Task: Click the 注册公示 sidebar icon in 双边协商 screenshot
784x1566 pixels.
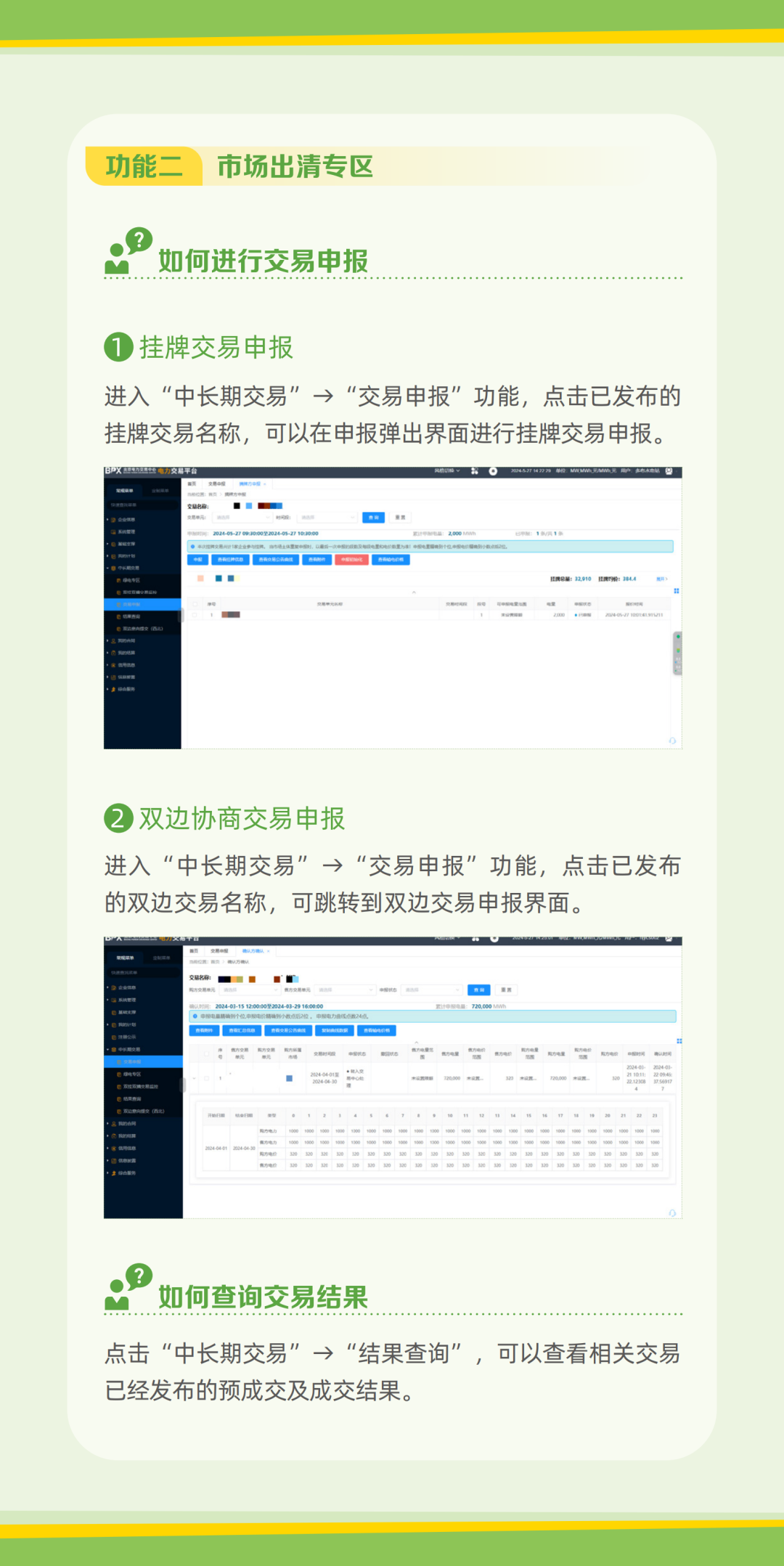Action: pos(114,1037)
